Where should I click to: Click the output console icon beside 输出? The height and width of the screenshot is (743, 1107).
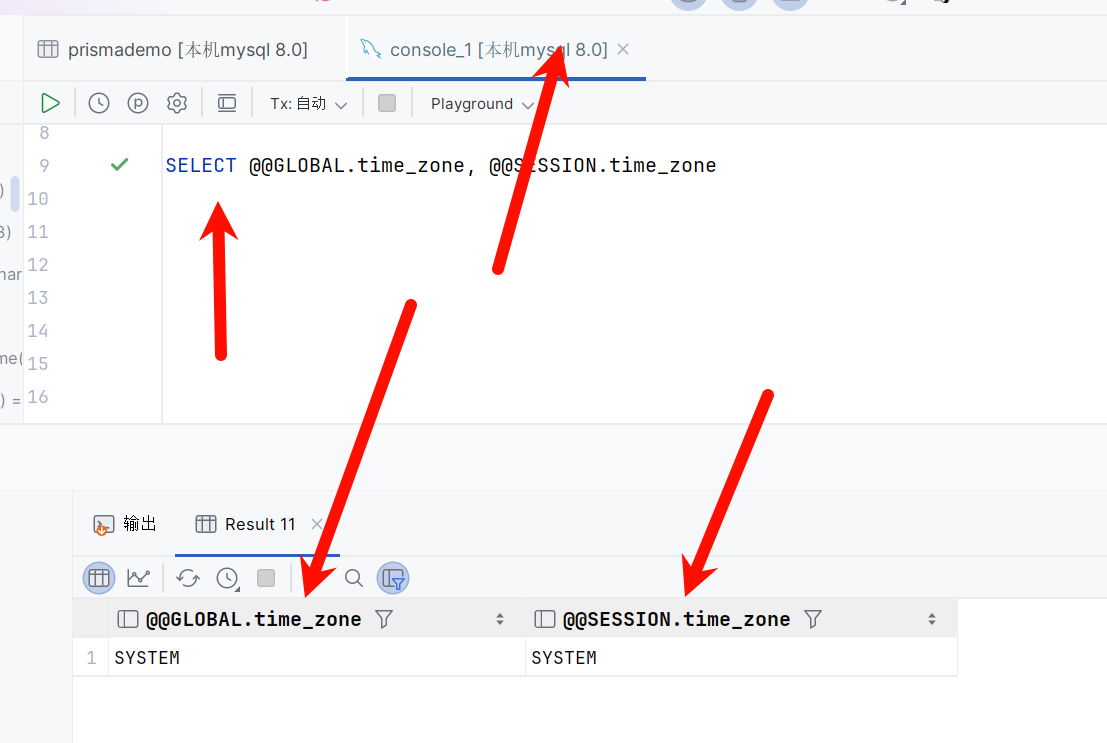coord(104,525)
